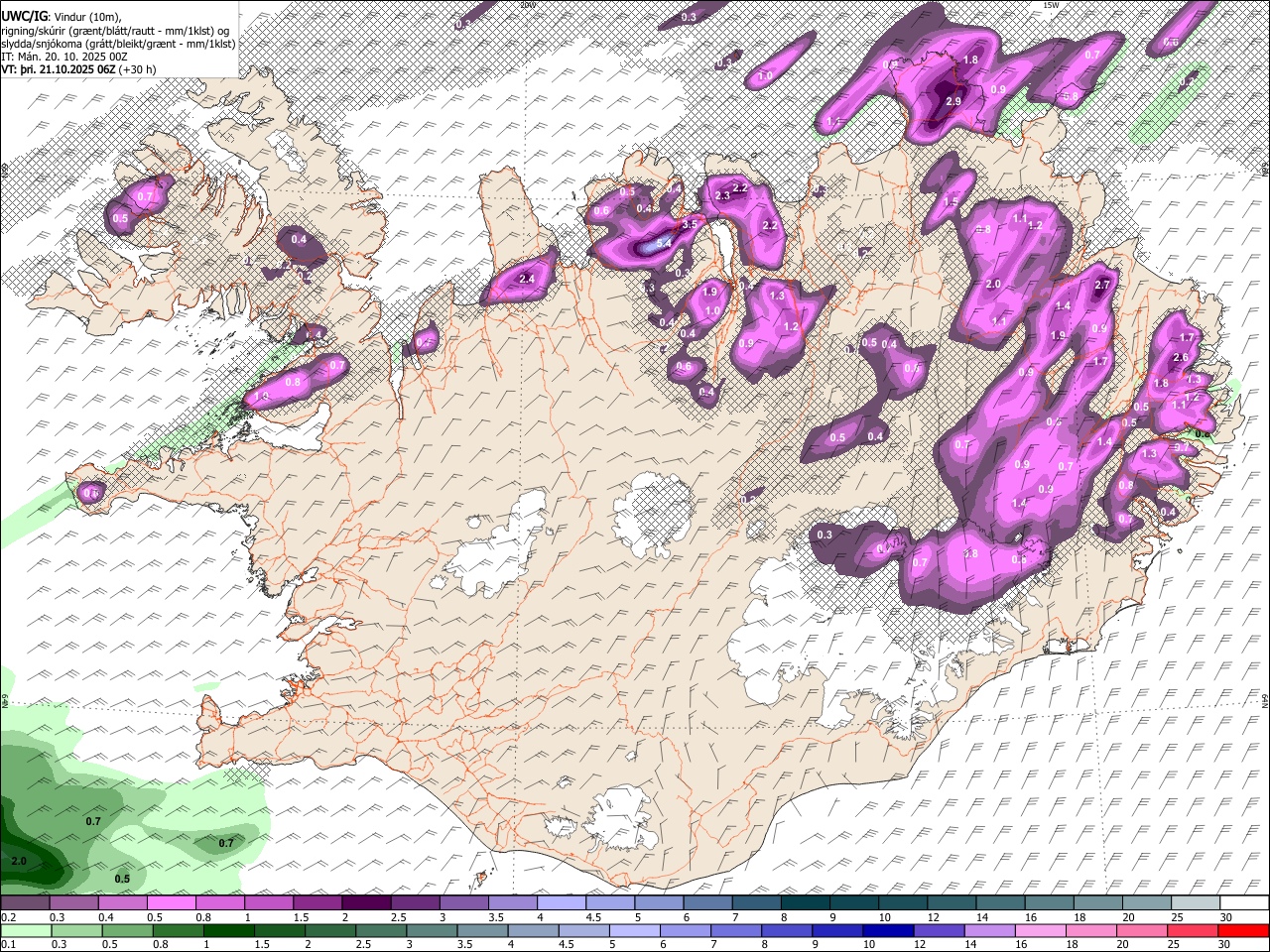Click the bright red swatch above 30 mm

coord(1242,930)
